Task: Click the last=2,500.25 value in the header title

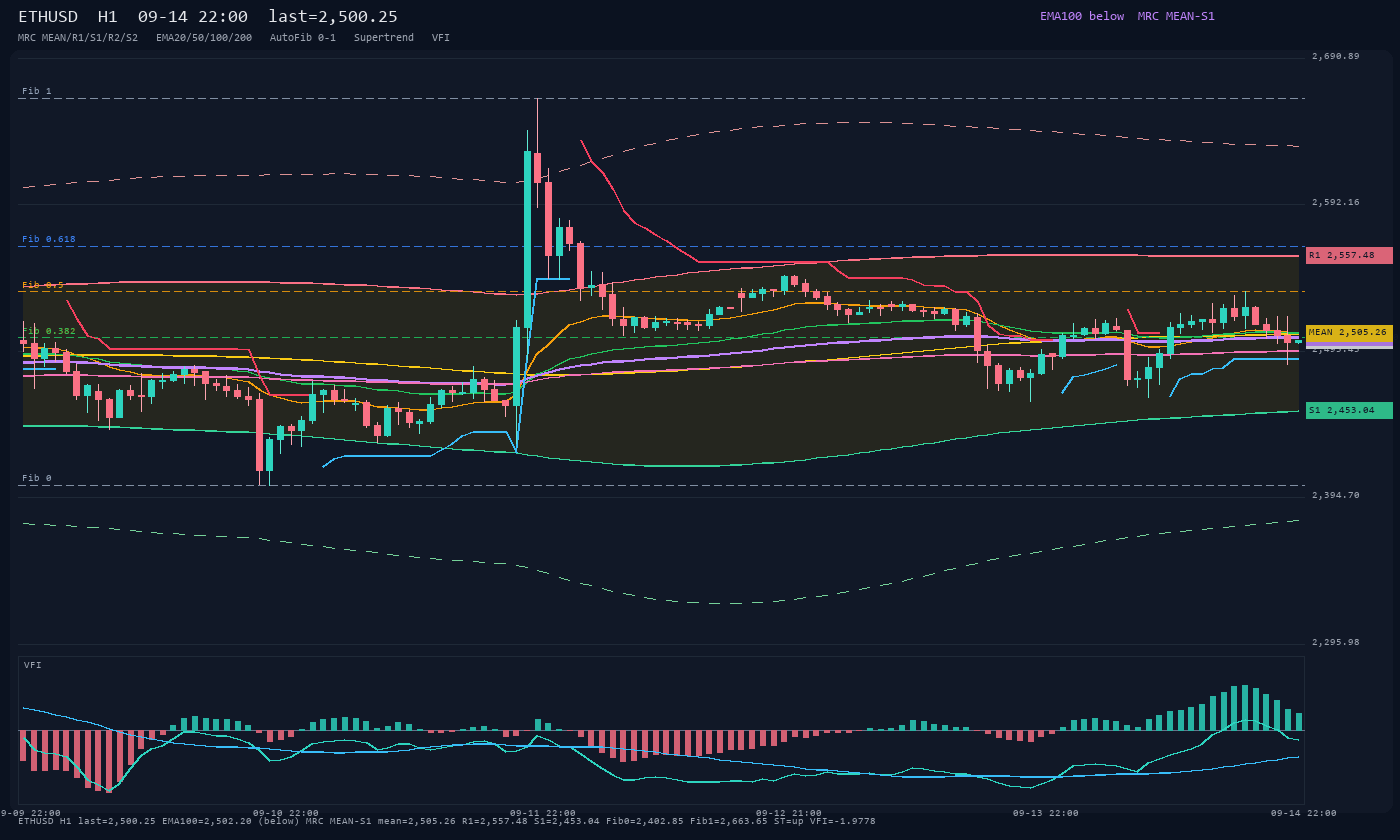Action: 333,17
